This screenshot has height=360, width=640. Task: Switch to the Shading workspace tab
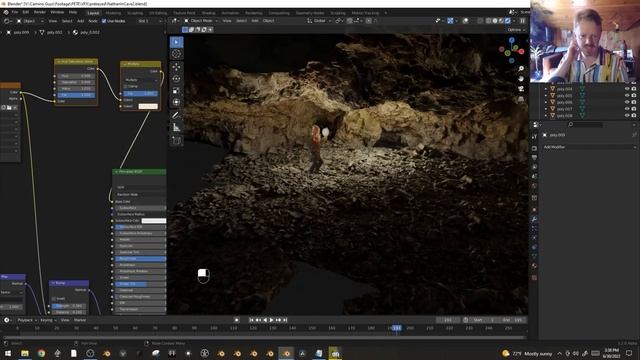pos(209,13)
